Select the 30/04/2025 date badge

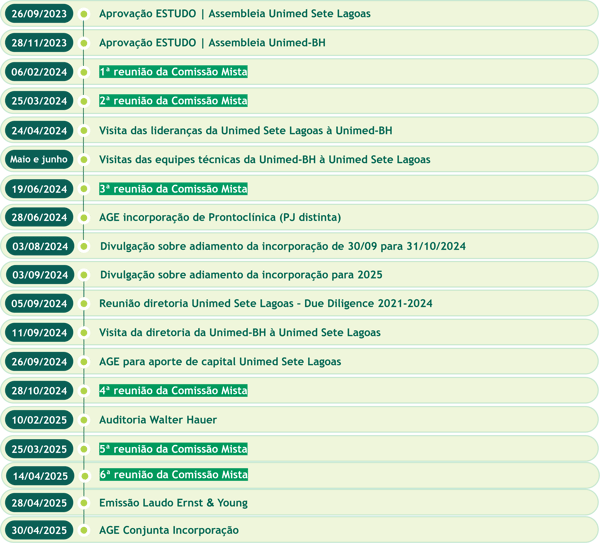pyautogui.click(x=39, y=530)
